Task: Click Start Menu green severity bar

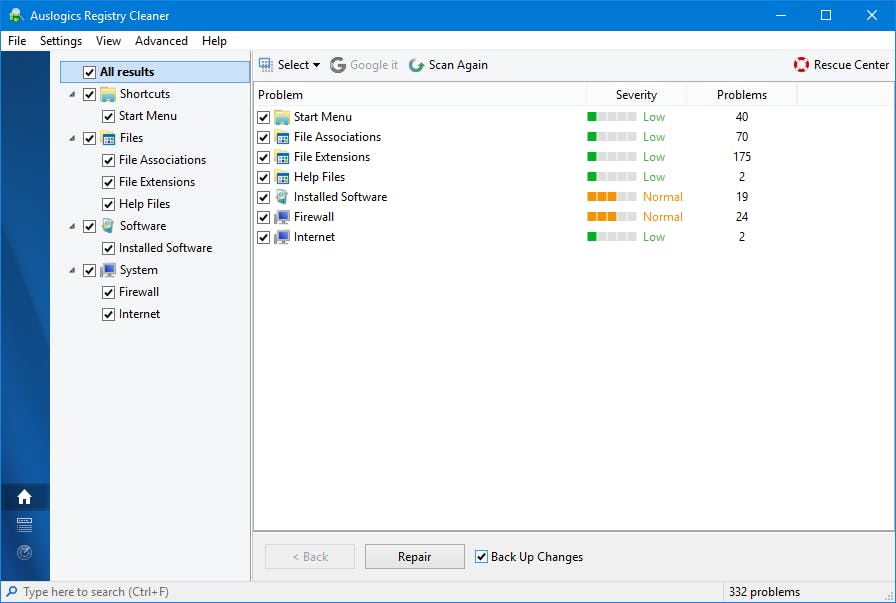Action: 611,117
